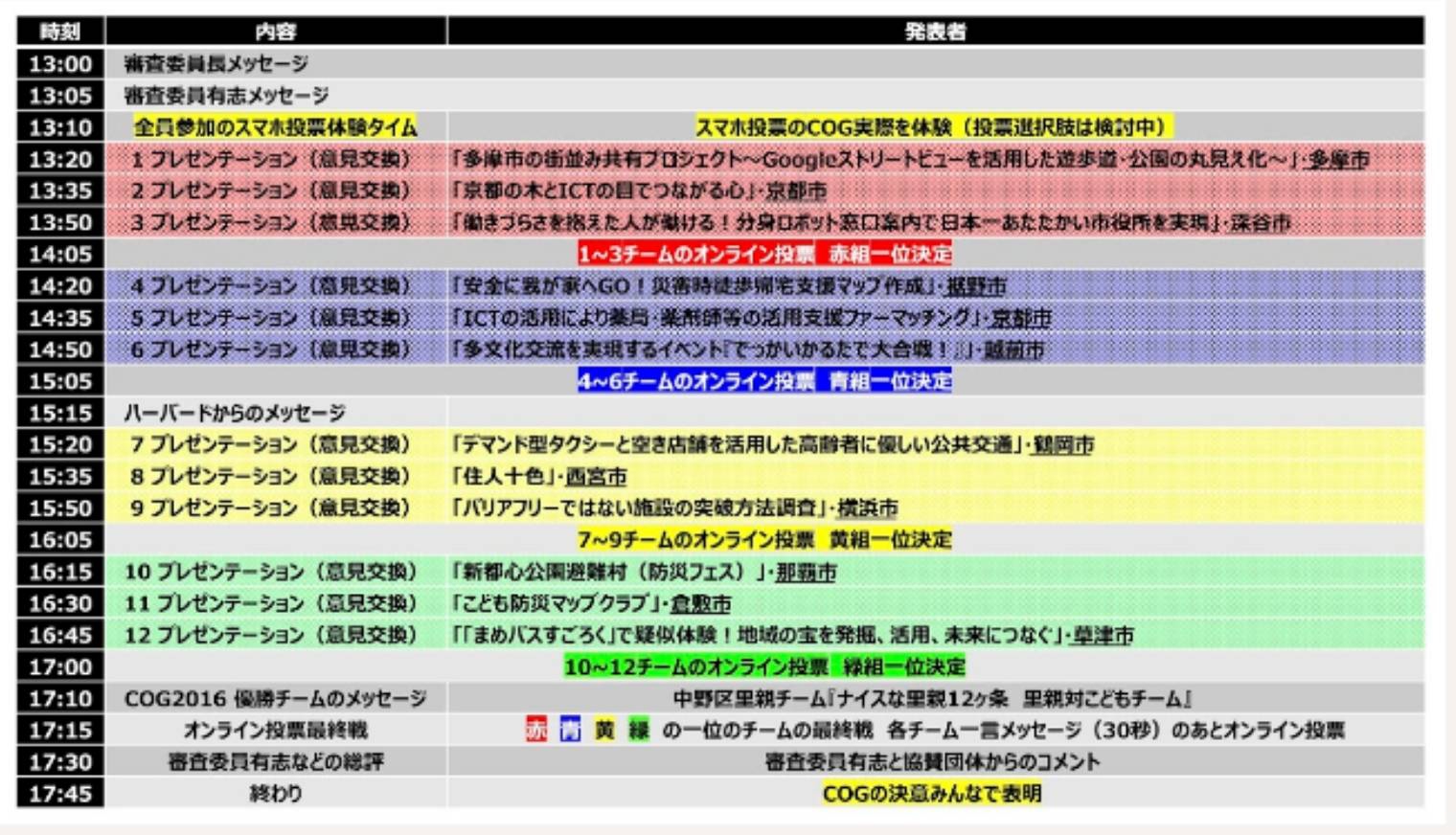Select the 13:10 time cell
Screen dimensions: 1456x835
60,127
